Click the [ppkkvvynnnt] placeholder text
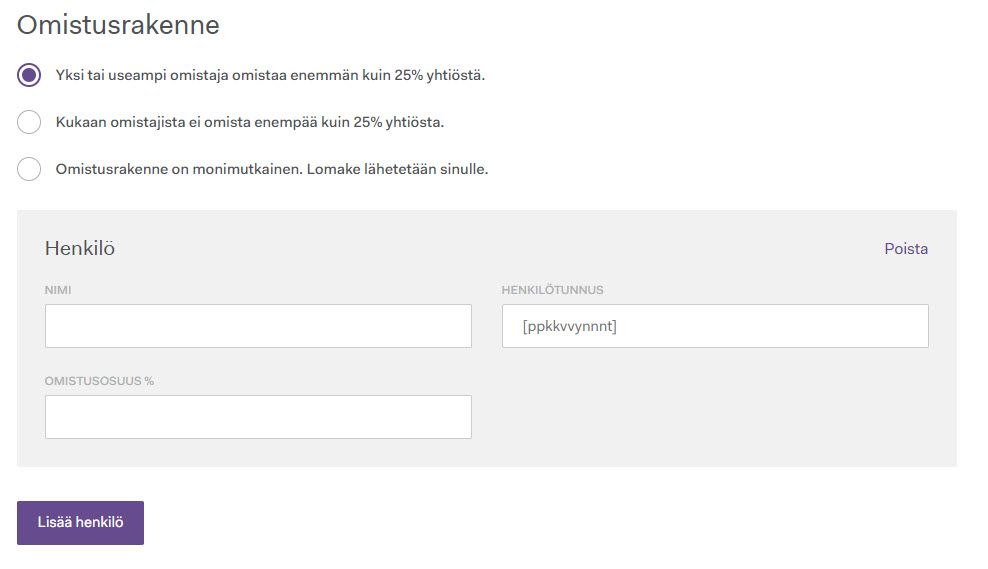Viewport: 988px width, 569px height. click(569, 326)
